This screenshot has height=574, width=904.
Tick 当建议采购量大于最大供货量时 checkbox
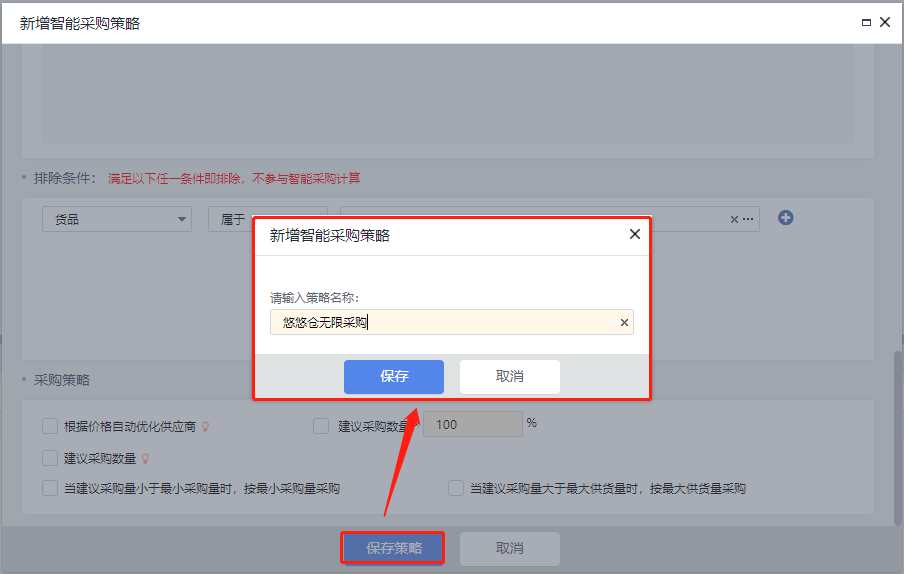point(456,489)
